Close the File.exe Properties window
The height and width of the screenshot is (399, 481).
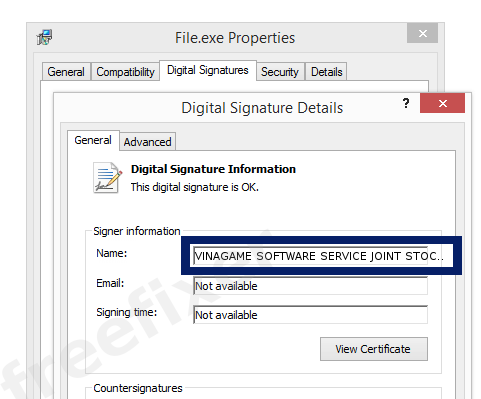tap(422, 33)
